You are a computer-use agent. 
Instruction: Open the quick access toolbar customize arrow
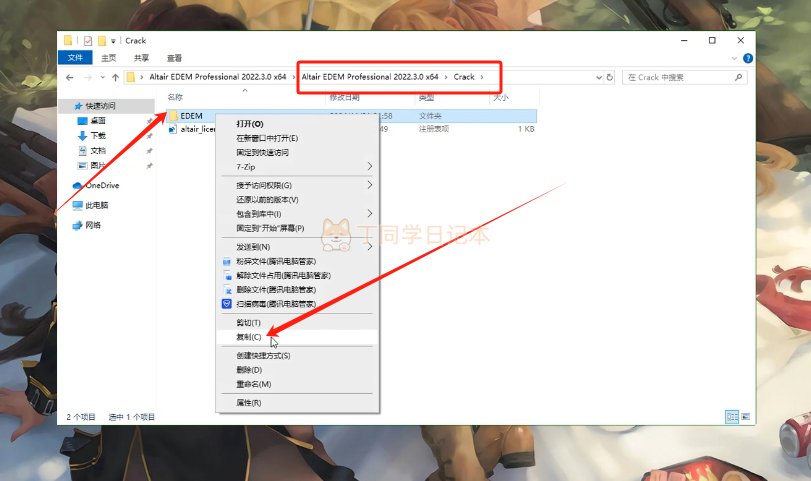pos(113,41)
